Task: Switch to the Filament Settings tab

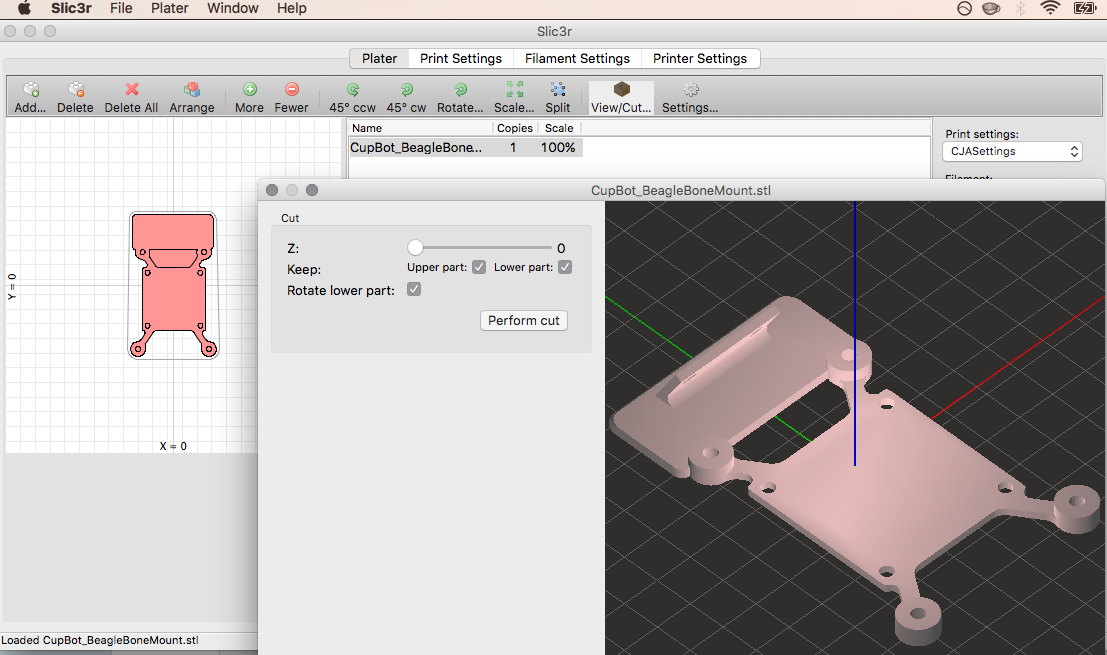Action: [578, 59]
